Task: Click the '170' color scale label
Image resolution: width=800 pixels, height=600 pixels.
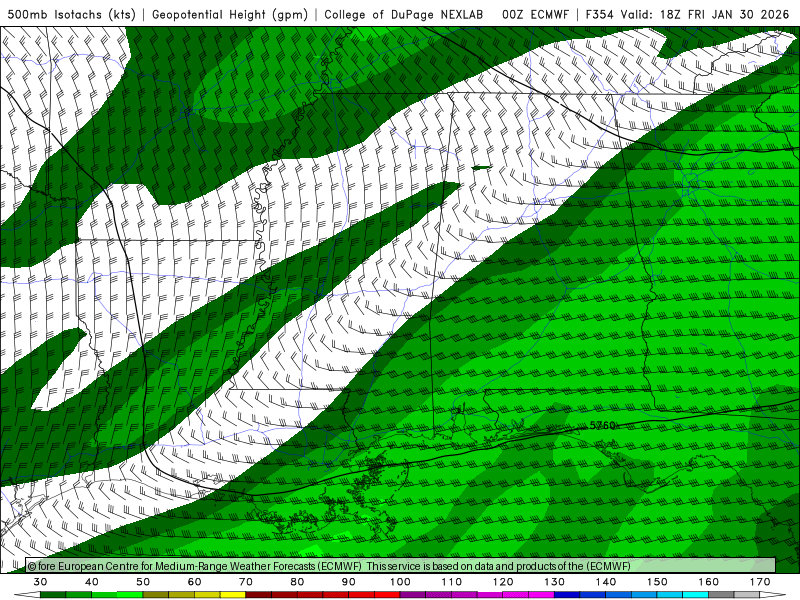Action: [x=760, y=582]
